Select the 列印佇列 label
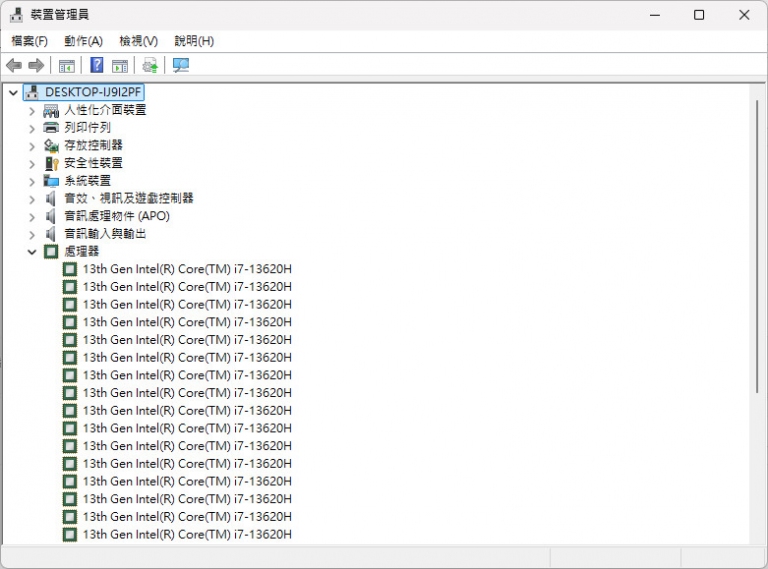Viewport: 768px width, 569px height. 87,127
